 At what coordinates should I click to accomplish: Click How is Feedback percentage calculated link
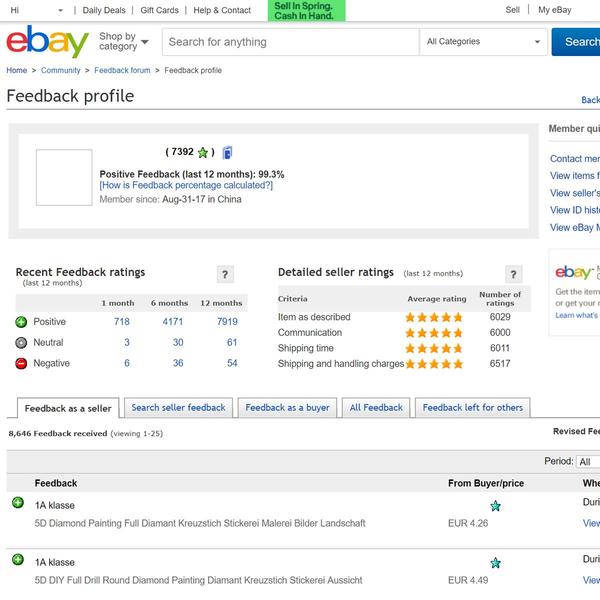[186, 185]
